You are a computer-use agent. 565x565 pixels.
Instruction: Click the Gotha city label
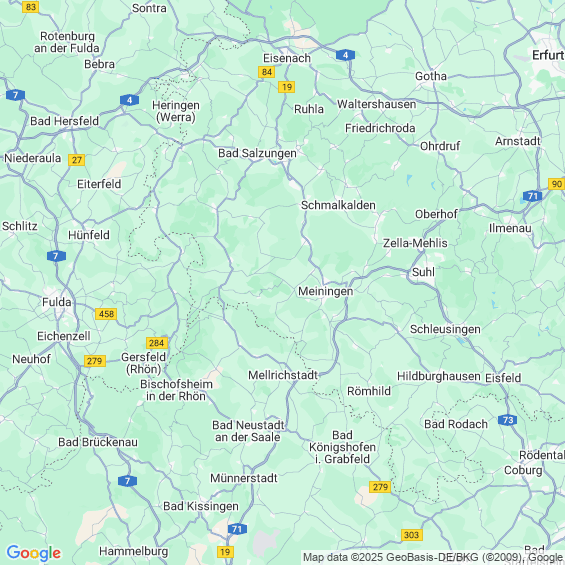[431, 76]
